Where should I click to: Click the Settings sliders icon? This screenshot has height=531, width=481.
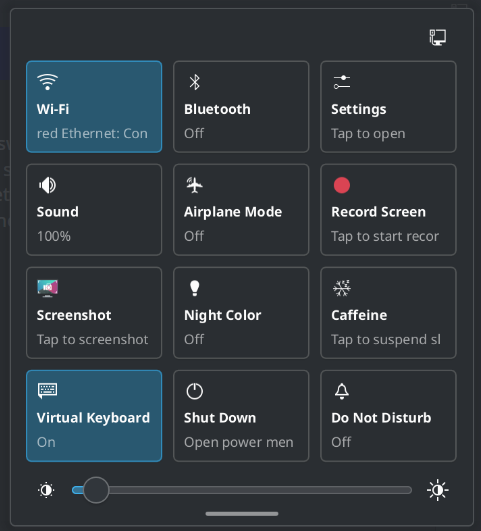click(342, 82)
